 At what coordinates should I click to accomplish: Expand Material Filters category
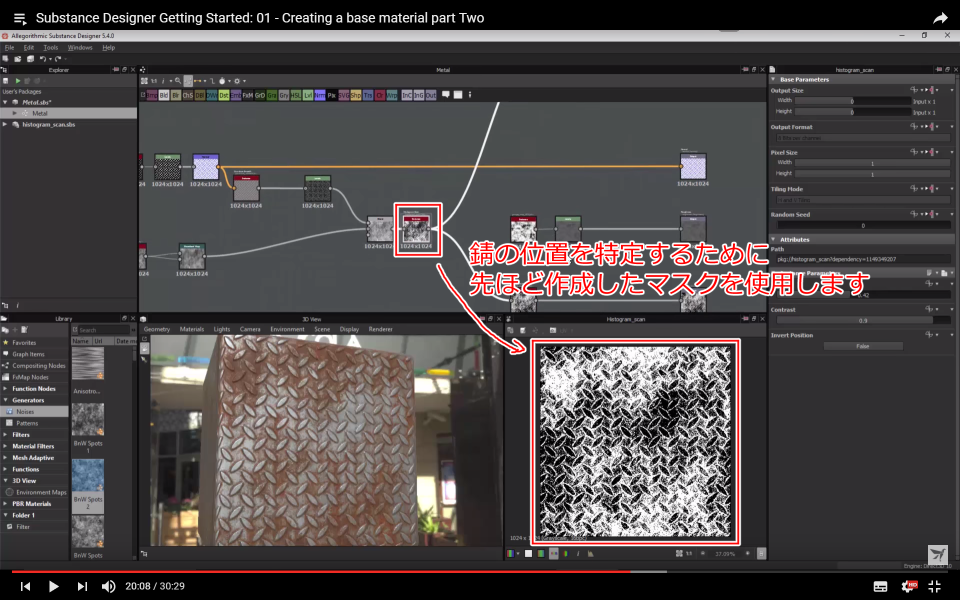click(6, 446)
